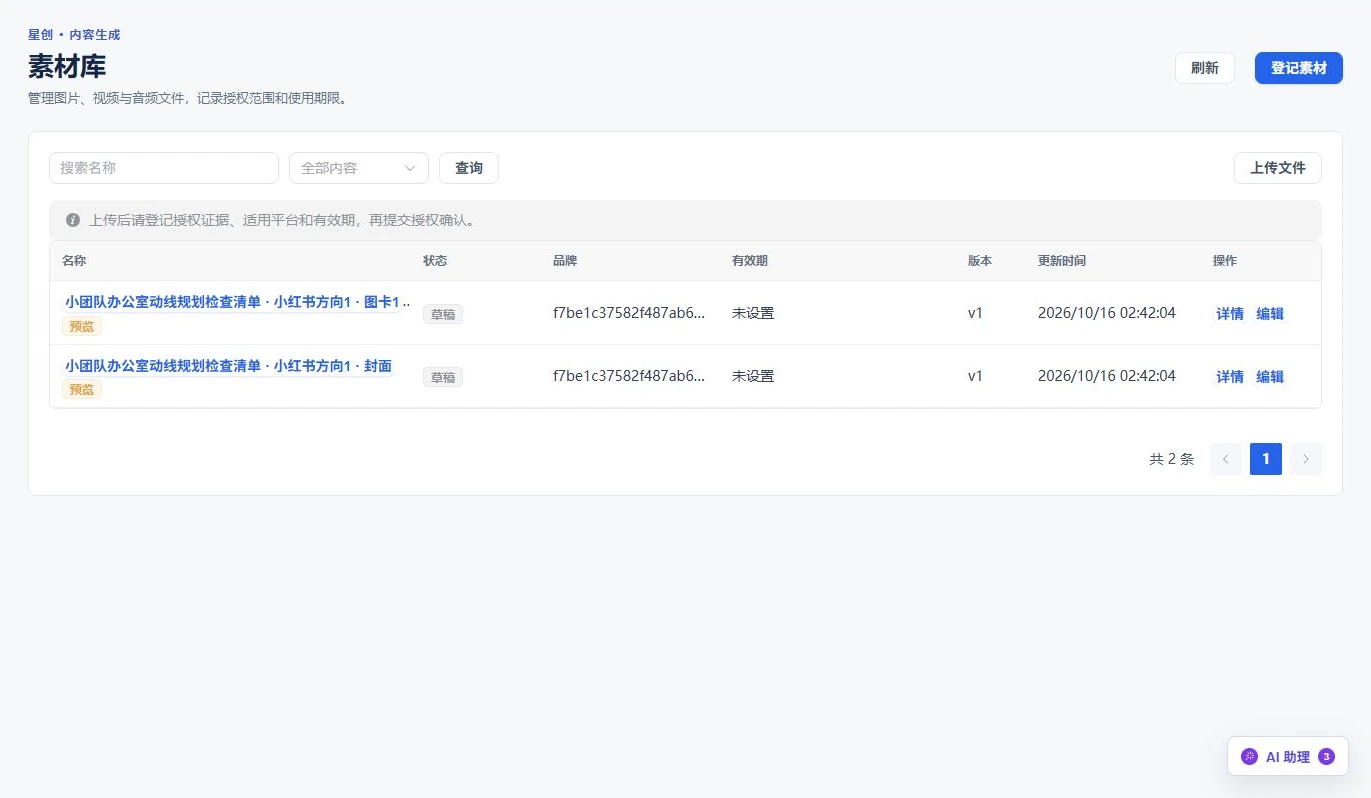Viewport: 1371px width, 798px height.
Task: Go to previous page arrow
Action: pyautogui.click(x=1225, y=459)
